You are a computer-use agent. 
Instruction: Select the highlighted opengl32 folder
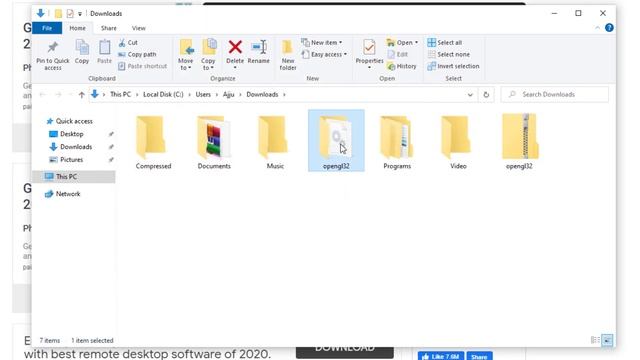336,141
